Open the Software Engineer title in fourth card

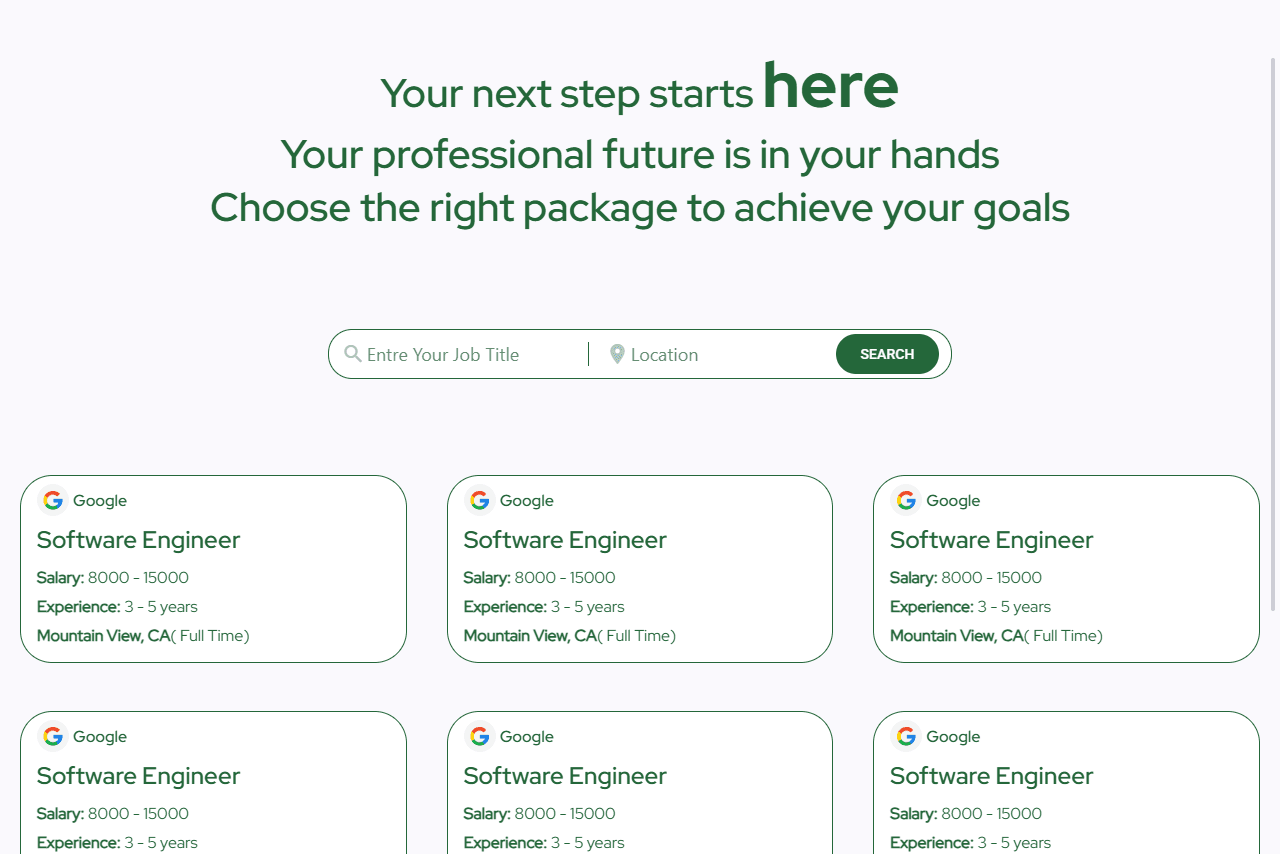click(x=138, y=776)
